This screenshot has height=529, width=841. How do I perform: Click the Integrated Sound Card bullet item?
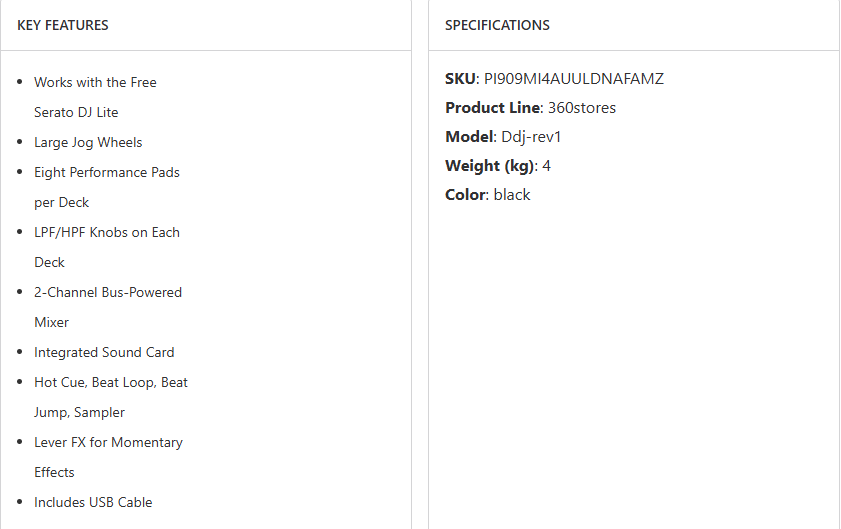pos(104,352)
